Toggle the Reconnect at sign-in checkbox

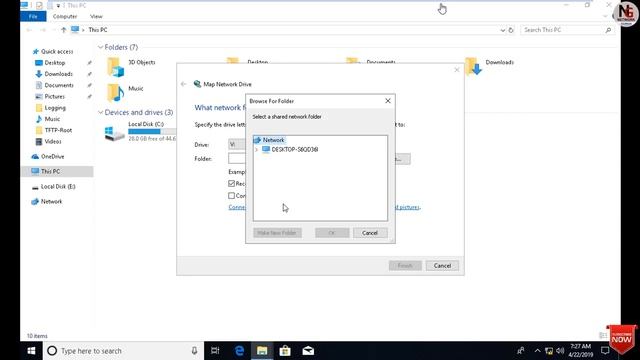pyautogui.click(x=231, y=184)
